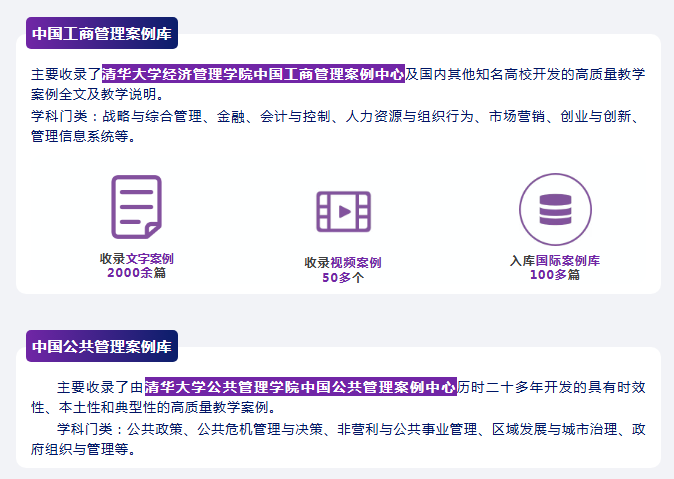Follow the 清华大学公共管理学院中国公共管理案例中心 link

tap(300, 386)
